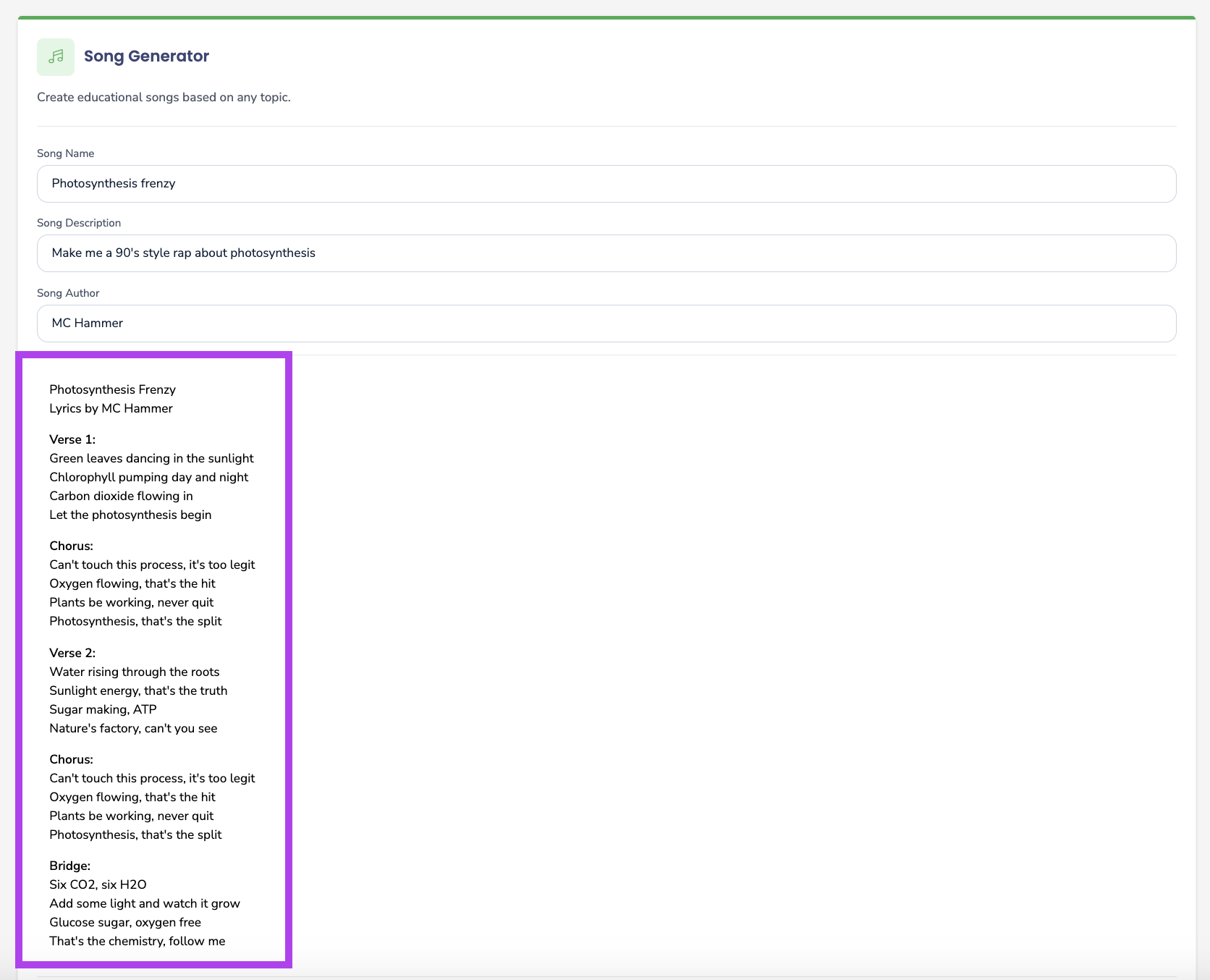1210x980 pixels.
Task: Click the Song Name label
Action: point(65,153)
